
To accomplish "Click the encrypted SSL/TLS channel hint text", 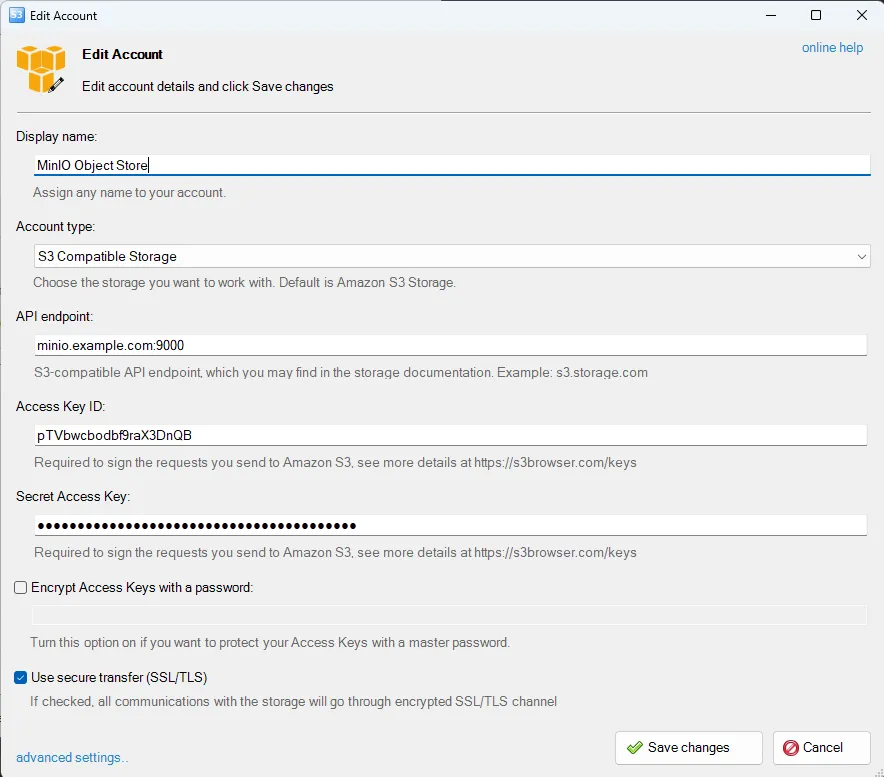I will coord(293,701).
